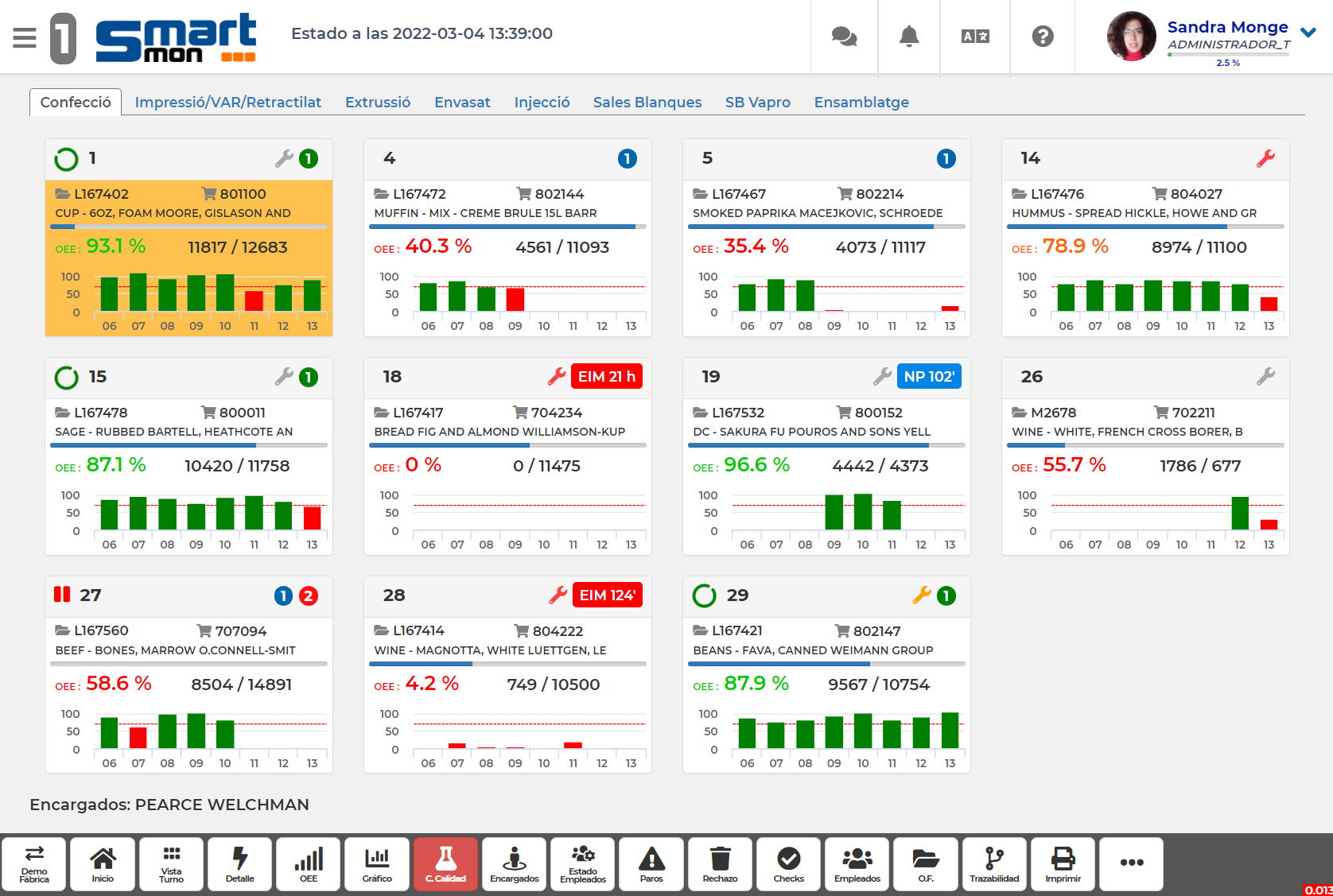Open the Vista Turno shift view

click(171, 864)
